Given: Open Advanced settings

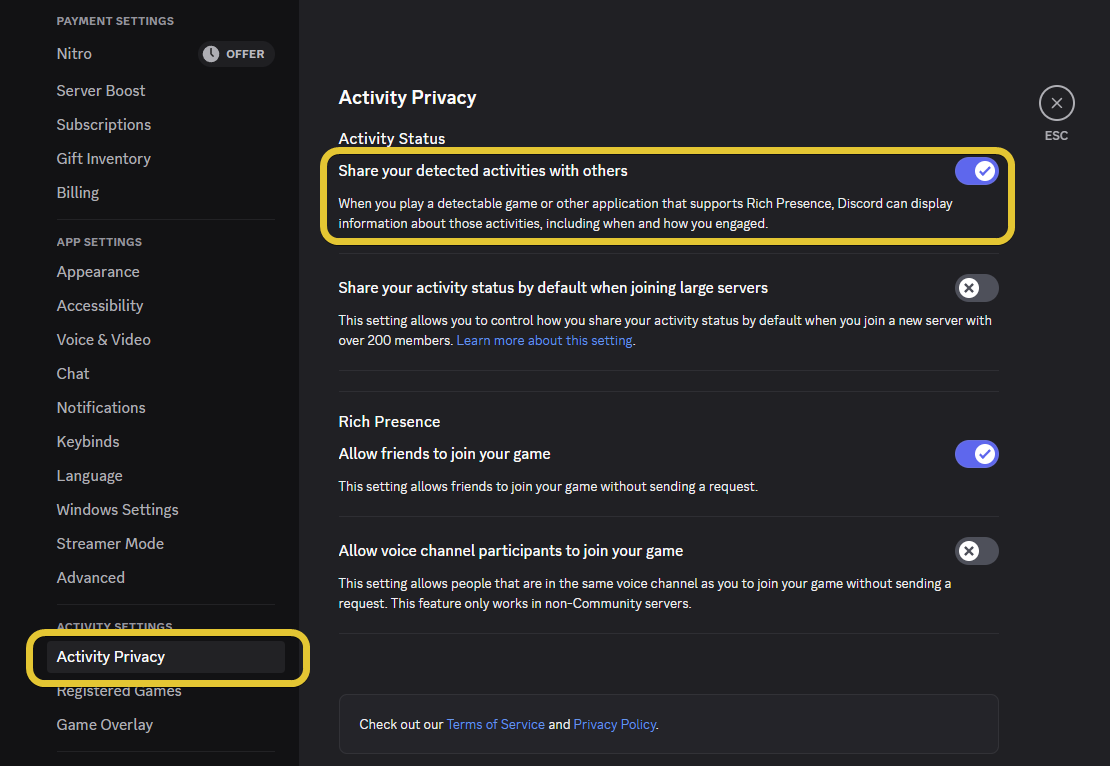Looking at the screenshot, I should click(91, 578).
